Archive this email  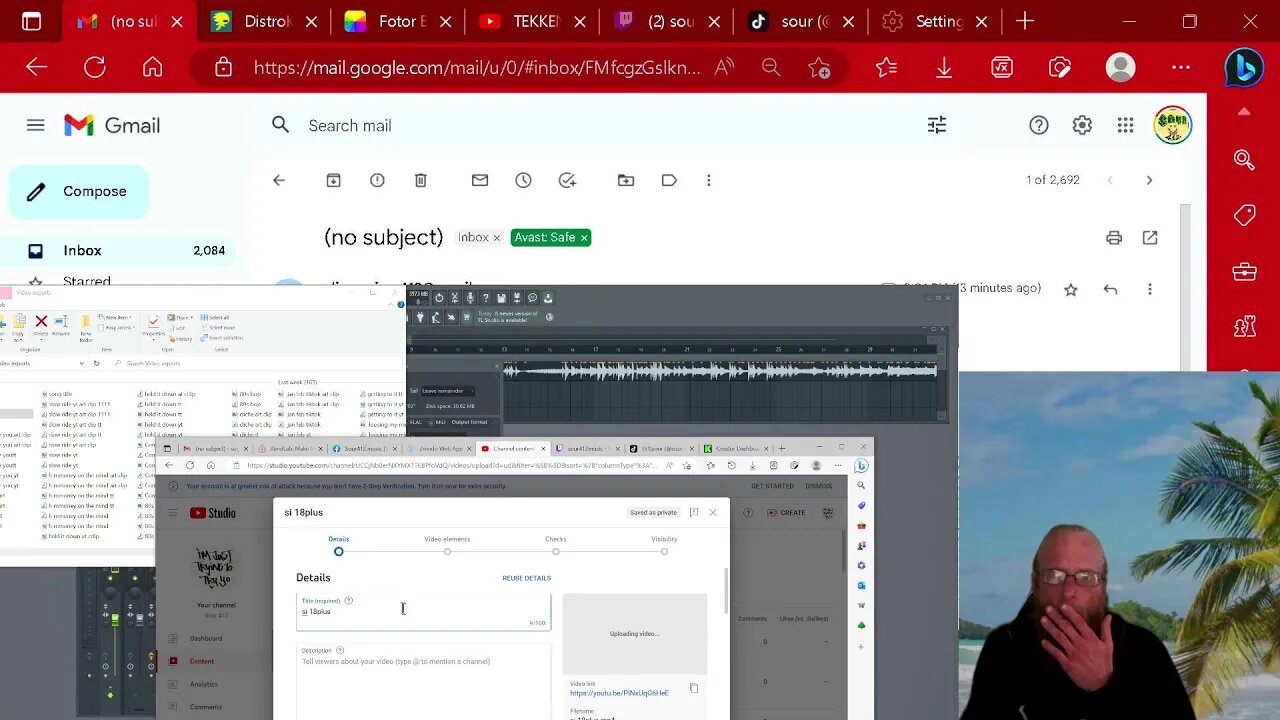tap(334, 180)
